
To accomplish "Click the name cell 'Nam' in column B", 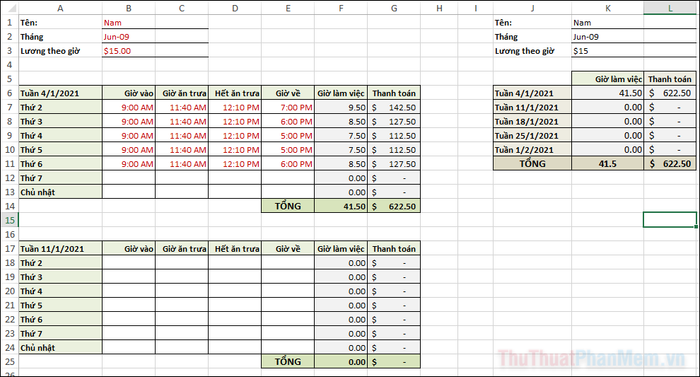I will click(129, 22).
